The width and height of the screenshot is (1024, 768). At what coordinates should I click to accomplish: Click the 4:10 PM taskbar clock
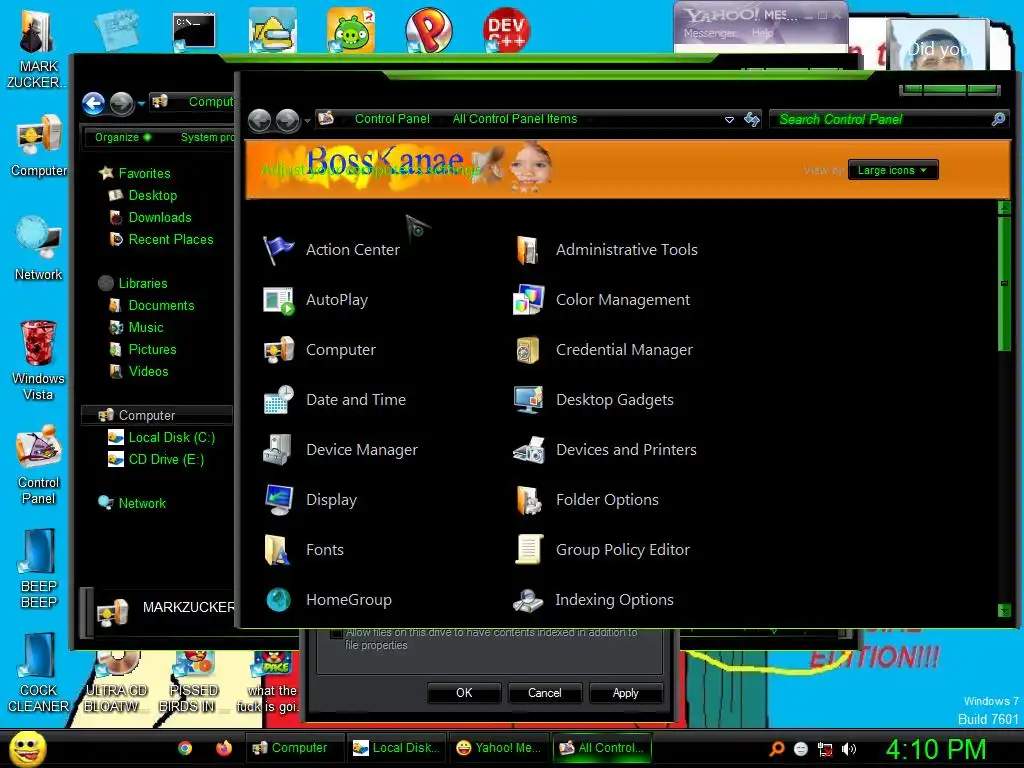click(936, 749)
